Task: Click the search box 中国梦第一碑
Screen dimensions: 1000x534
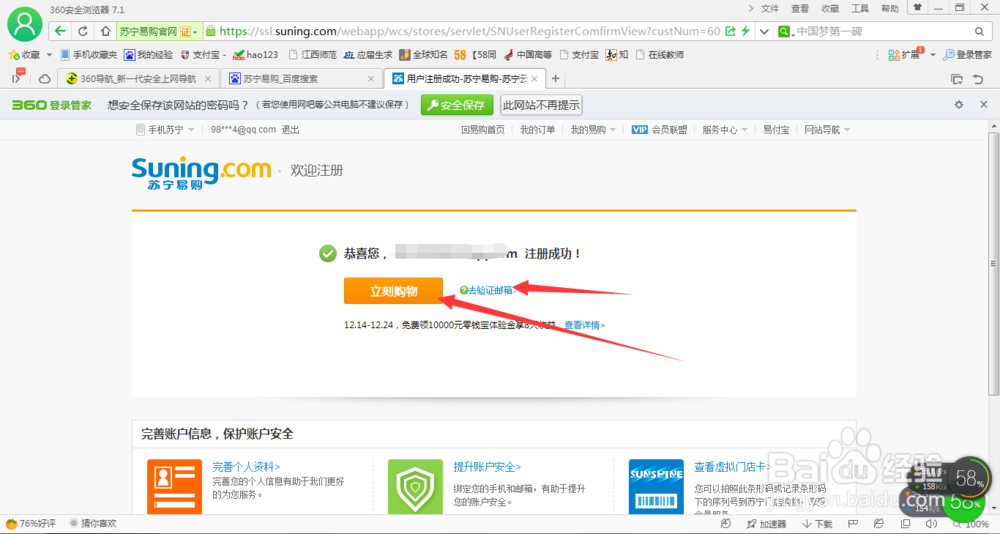Action: 881,31
